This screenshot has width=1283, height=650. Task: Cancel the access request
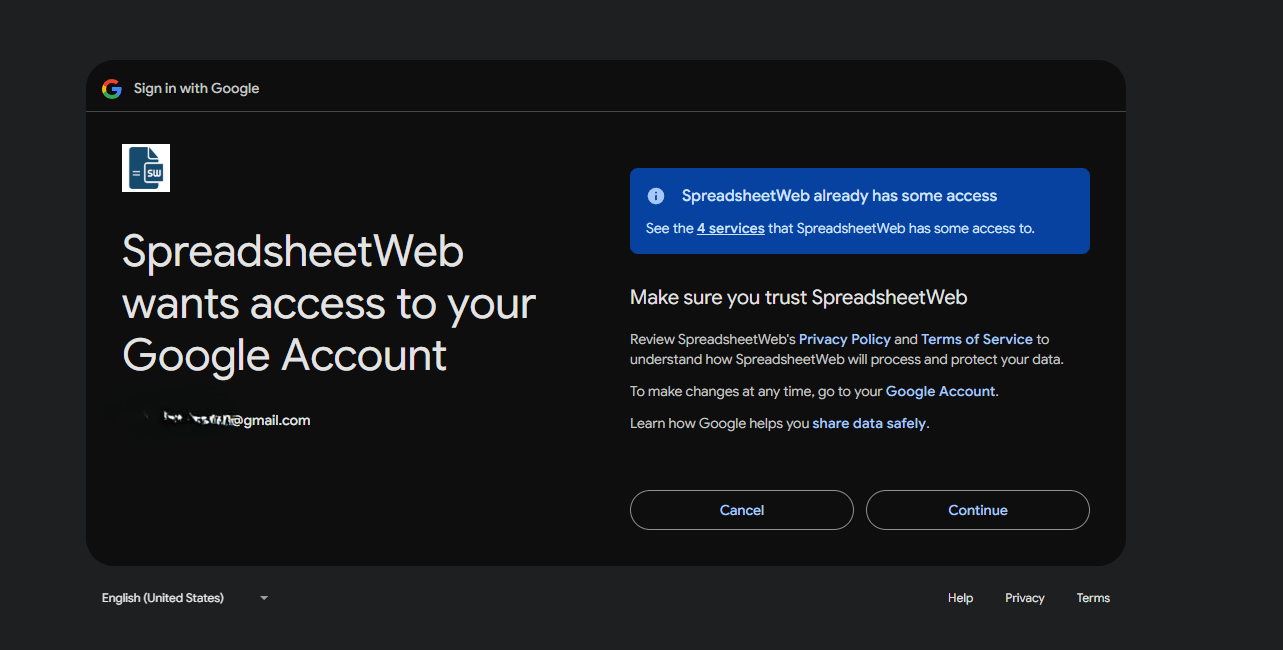point(742,510)
